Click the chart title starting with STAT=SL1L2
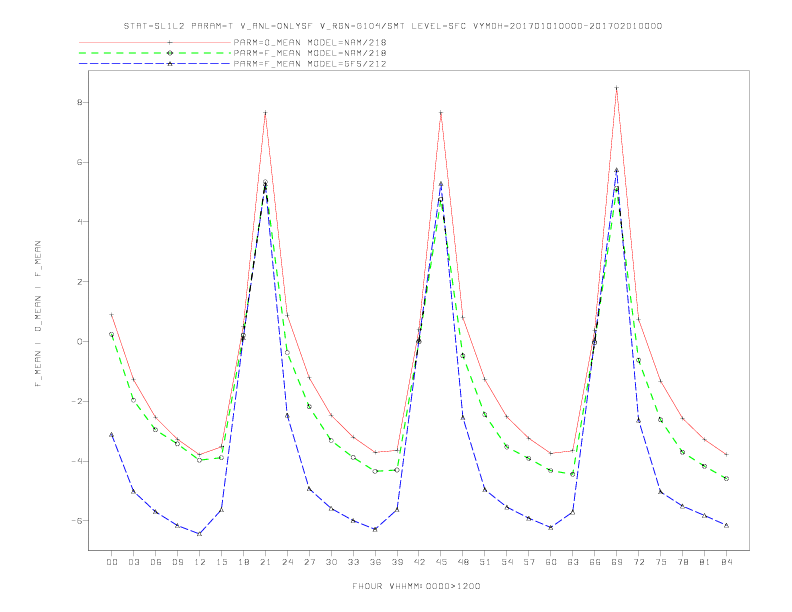The height and width of the screenshot is (612, 792). 392,26
